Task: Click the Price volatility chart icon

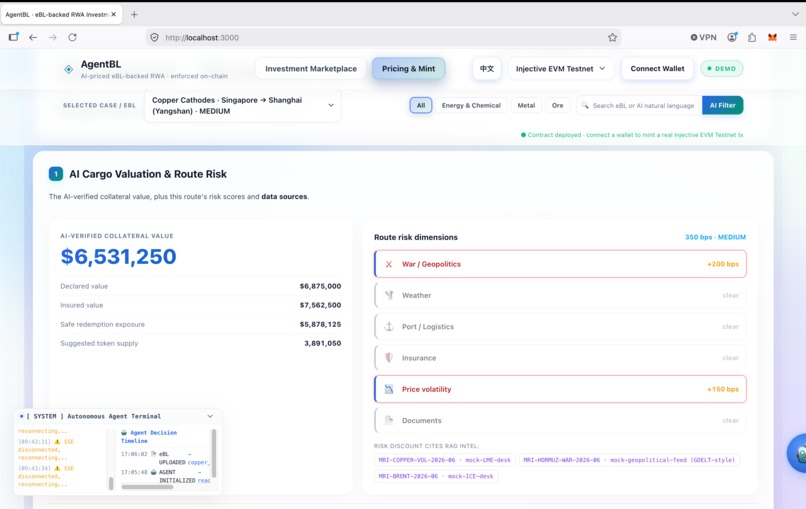Action: 389,389
